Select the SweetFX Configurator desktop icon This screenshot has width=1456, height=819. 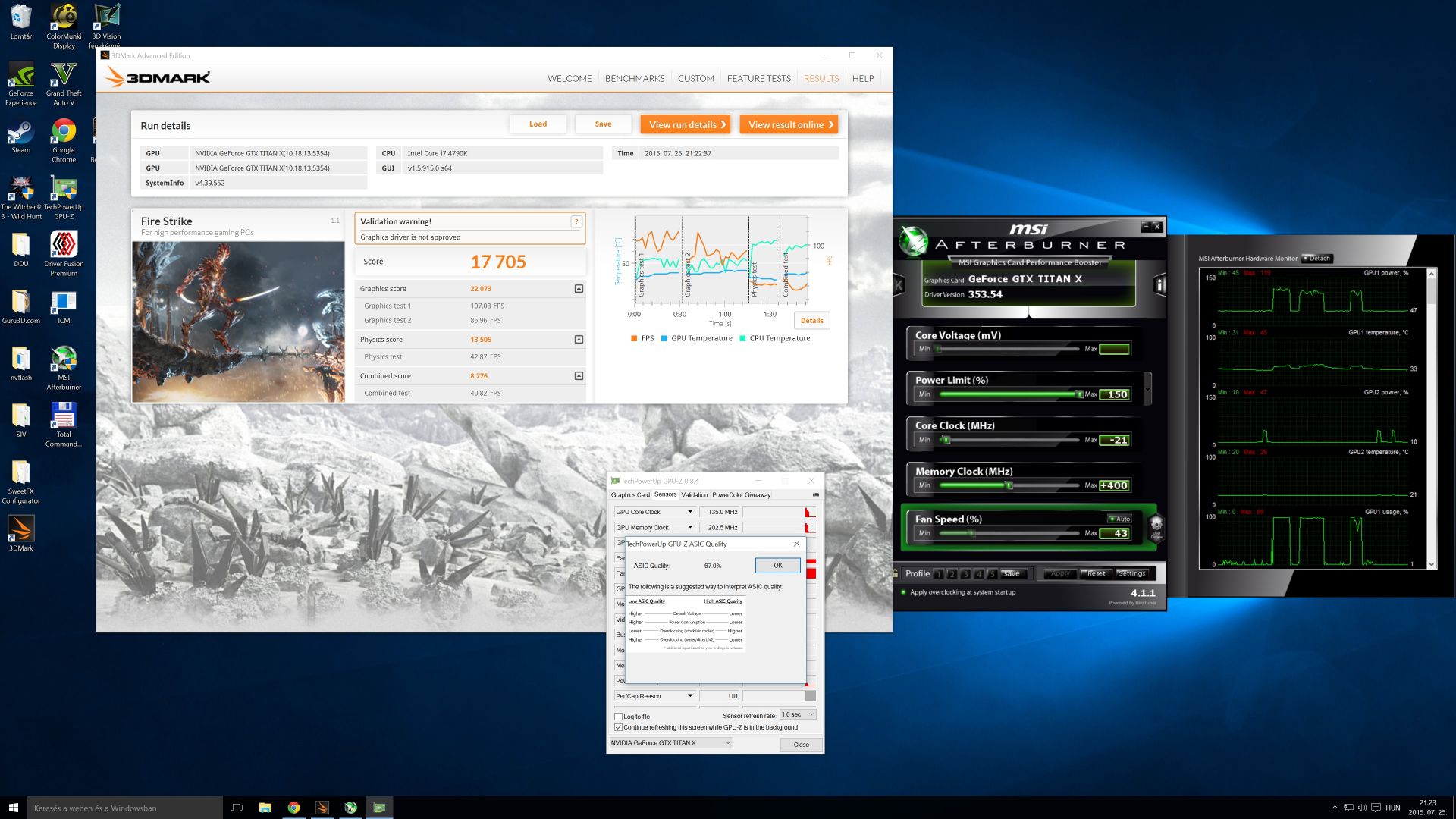pos(20,482)
